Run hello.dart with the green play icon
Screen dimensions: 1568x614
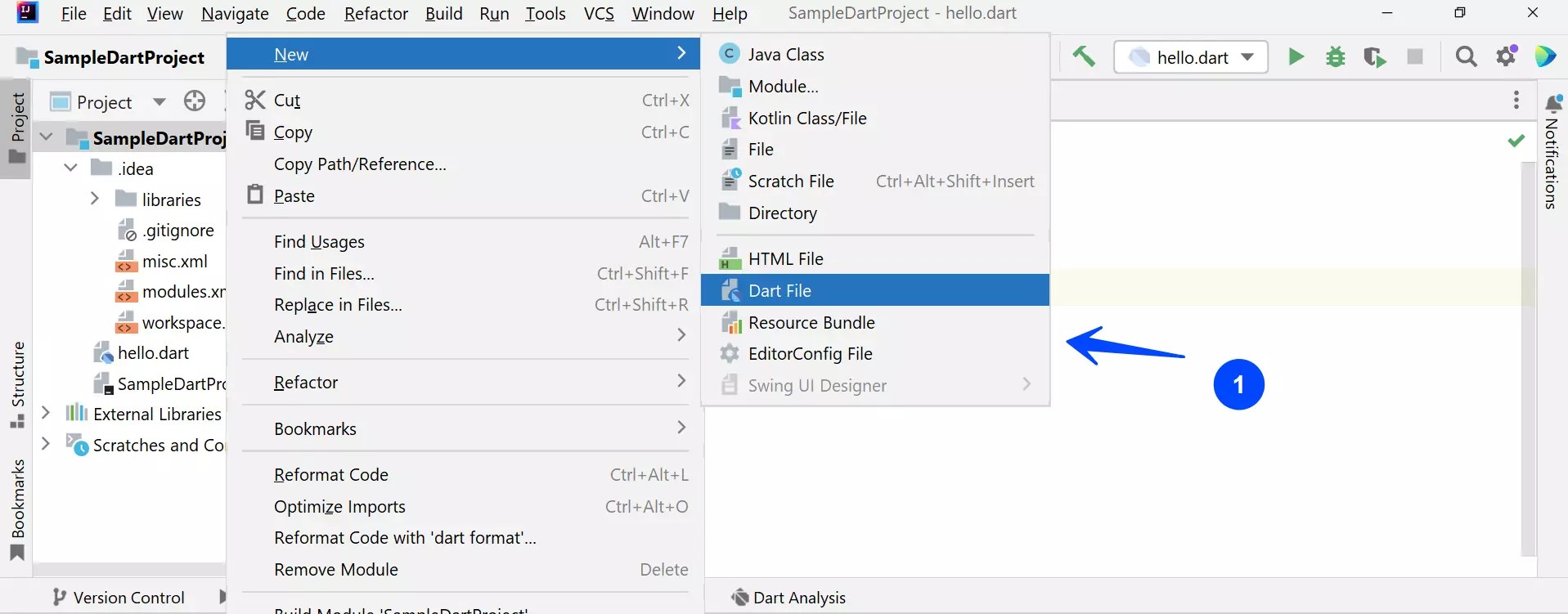tap(1296, 56)
